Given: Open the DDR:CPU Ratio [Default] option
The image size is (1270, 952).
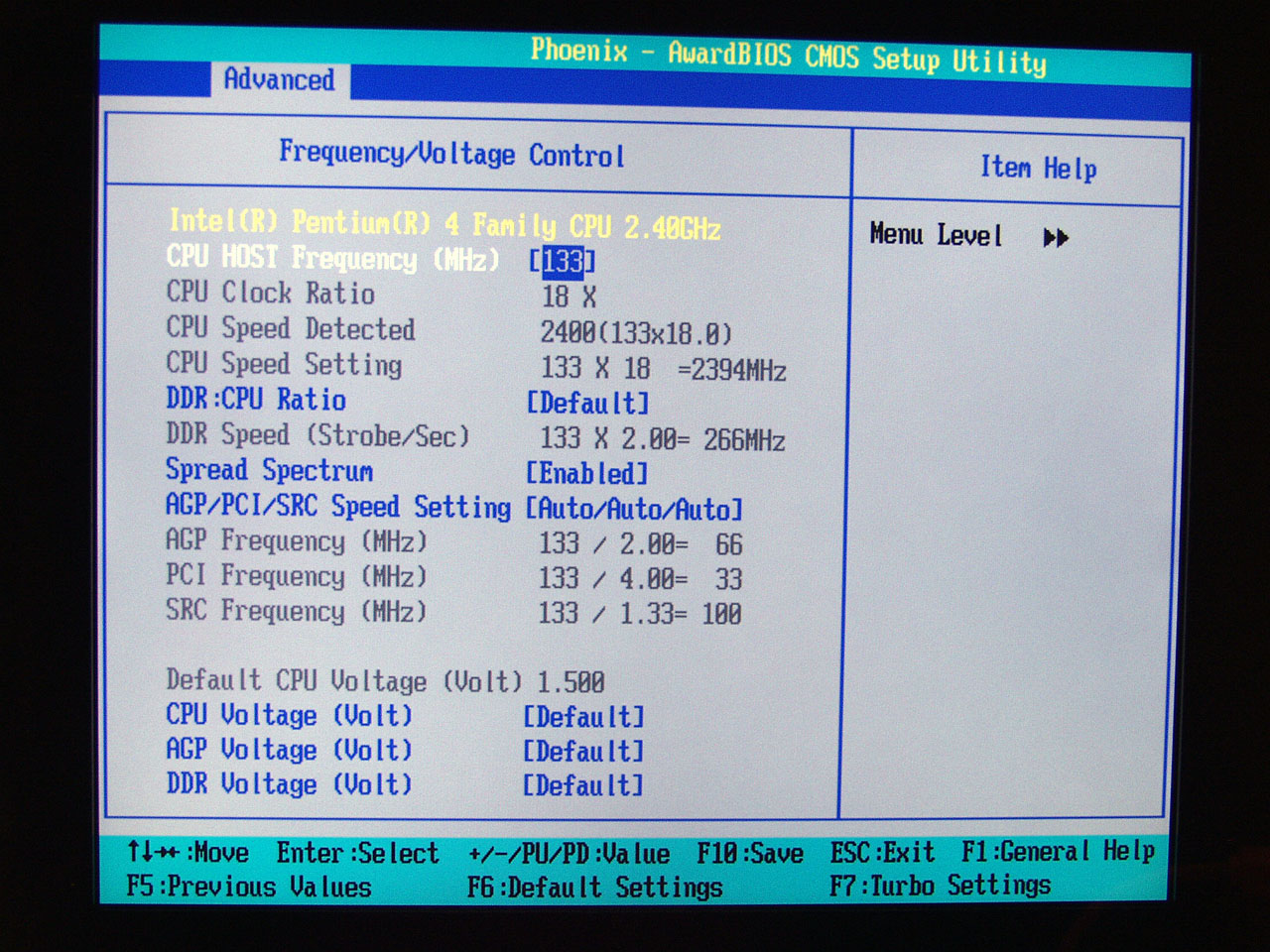Looking at the screenshot, I should (x=587, y=404).
